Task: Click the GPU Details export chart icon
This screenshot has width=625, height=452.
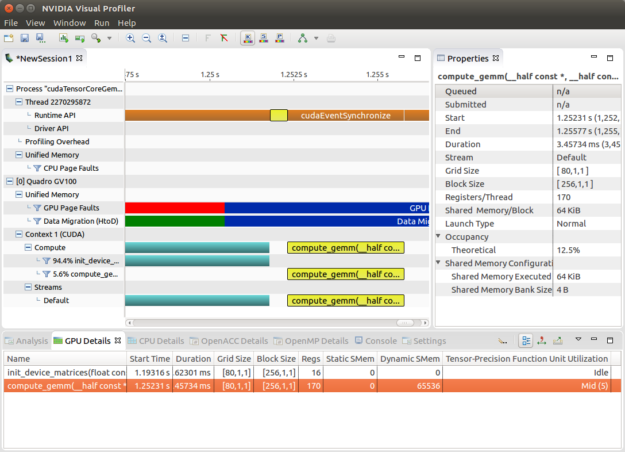Action: click(558, 341)
